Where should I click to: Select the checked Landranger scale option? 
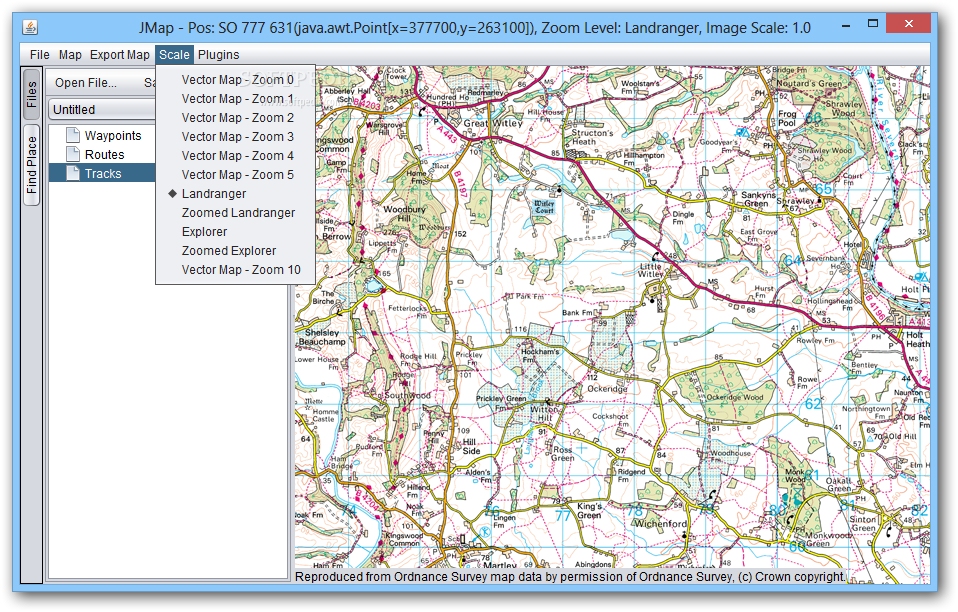[236, 194]
